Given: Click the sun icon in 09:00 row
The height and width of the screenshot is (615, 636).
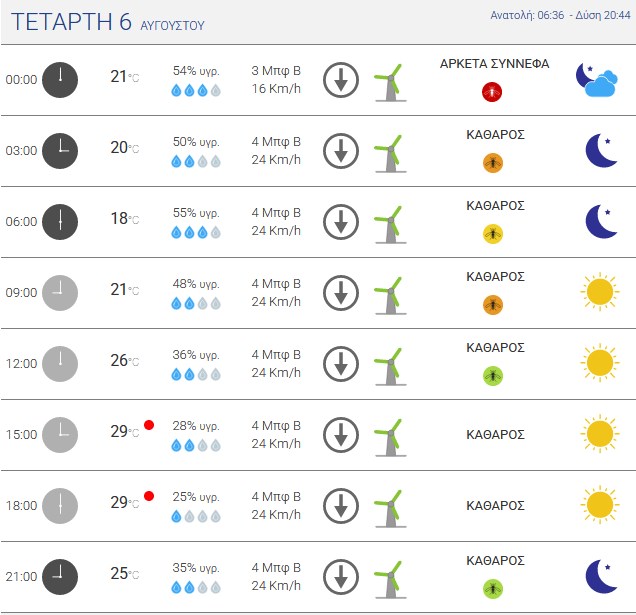Looking at the screenshot, I should point(599,292).
